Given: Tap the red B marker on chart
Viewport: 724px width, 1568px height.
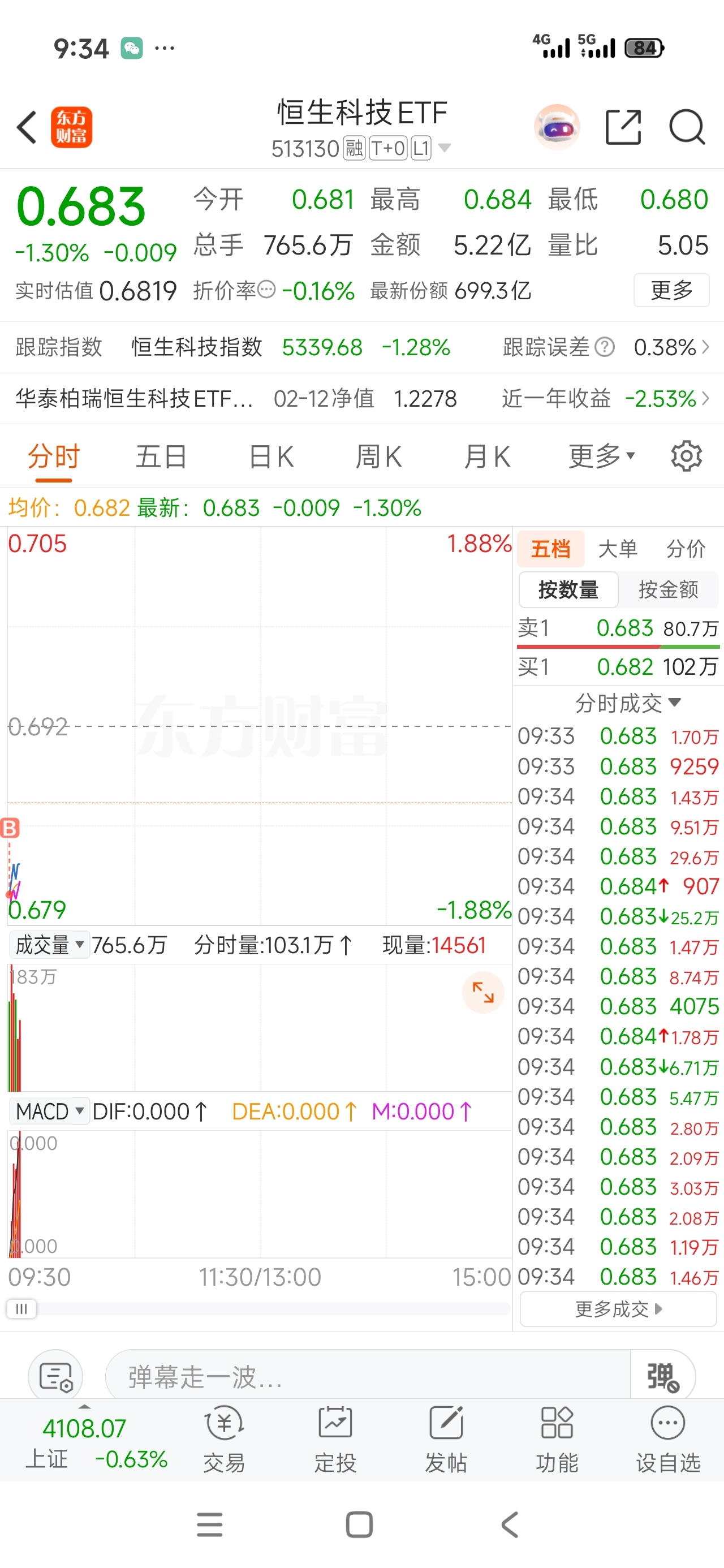Looking at the screenshot, I should 10,828.
